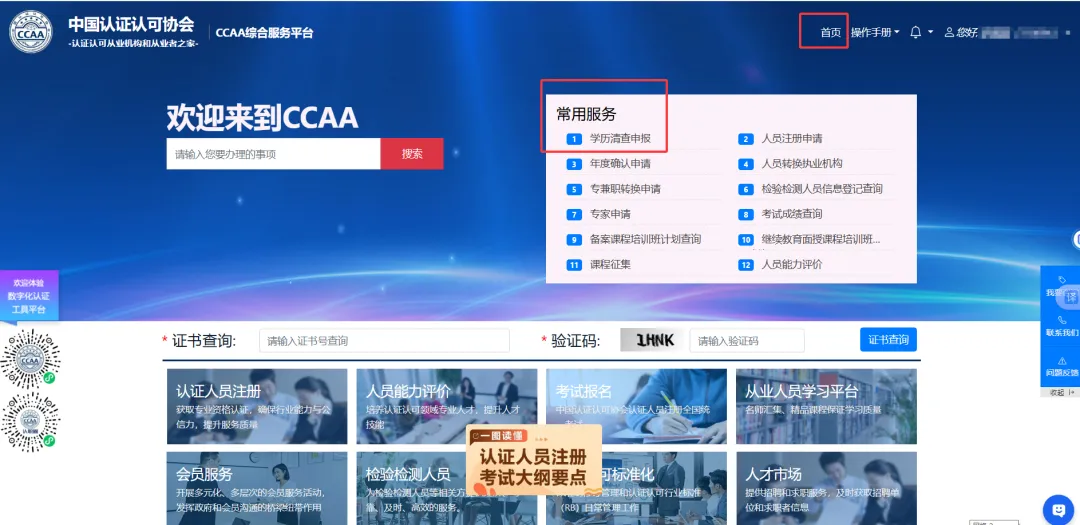Viewport: 1080px width, 525px height.
Task: Click the CCAA circular logo
Action: (x=30, y=32)
